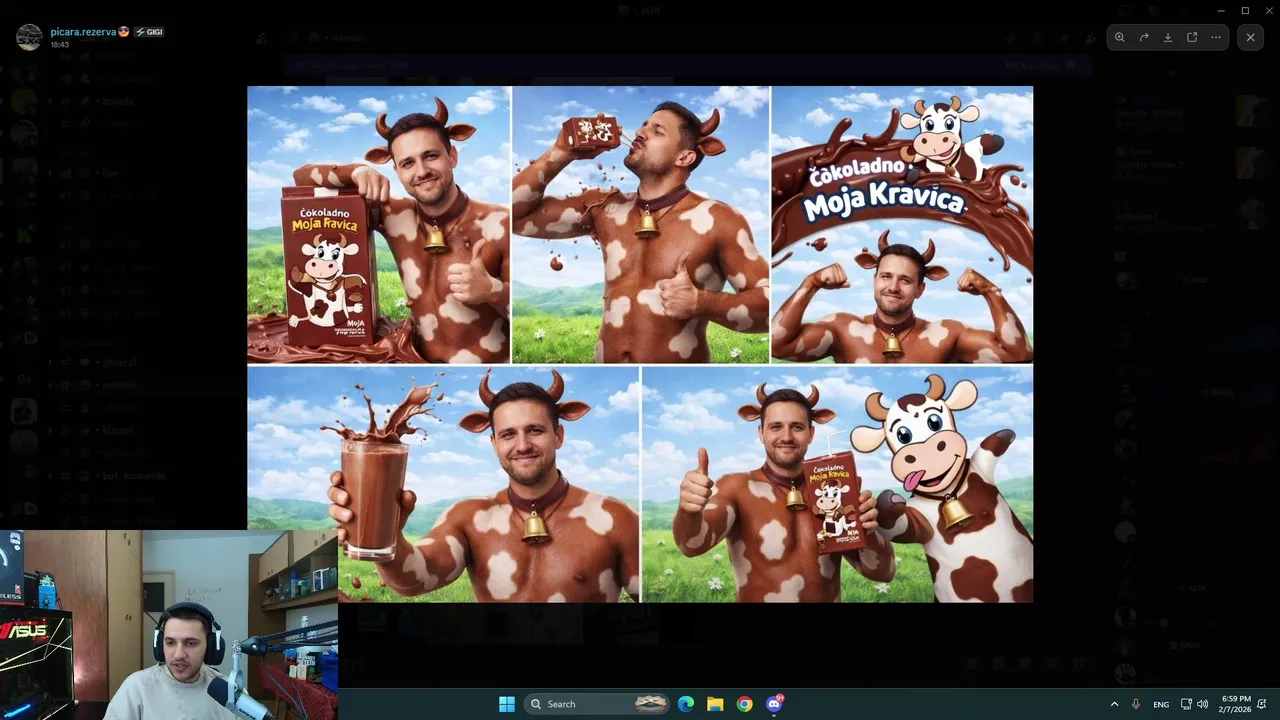Click the microphone tray icon
The width and height of the screenshot is (1280, 720).
pos(1136,704)
